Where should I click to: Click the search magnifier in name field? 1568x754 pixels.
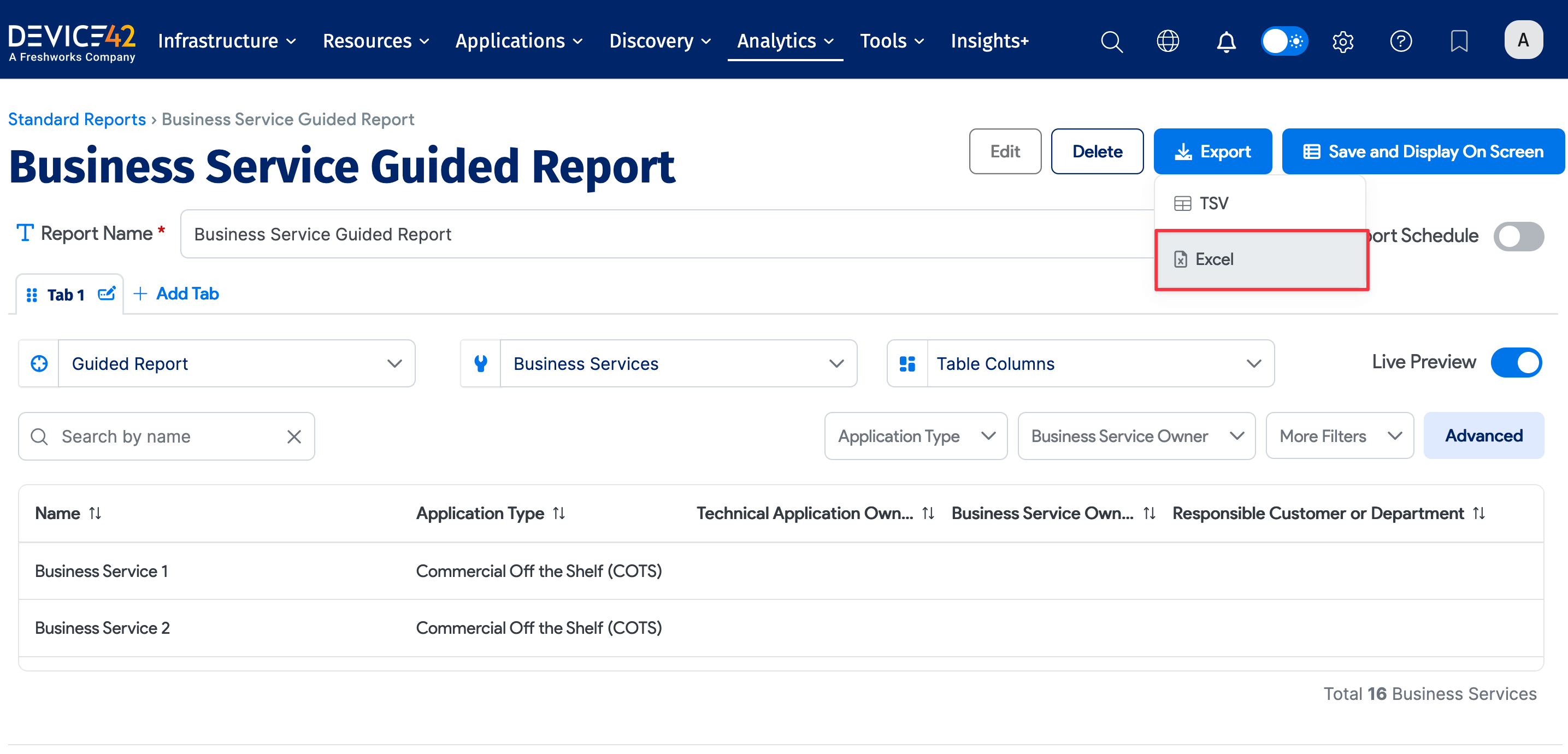(39, 437)
